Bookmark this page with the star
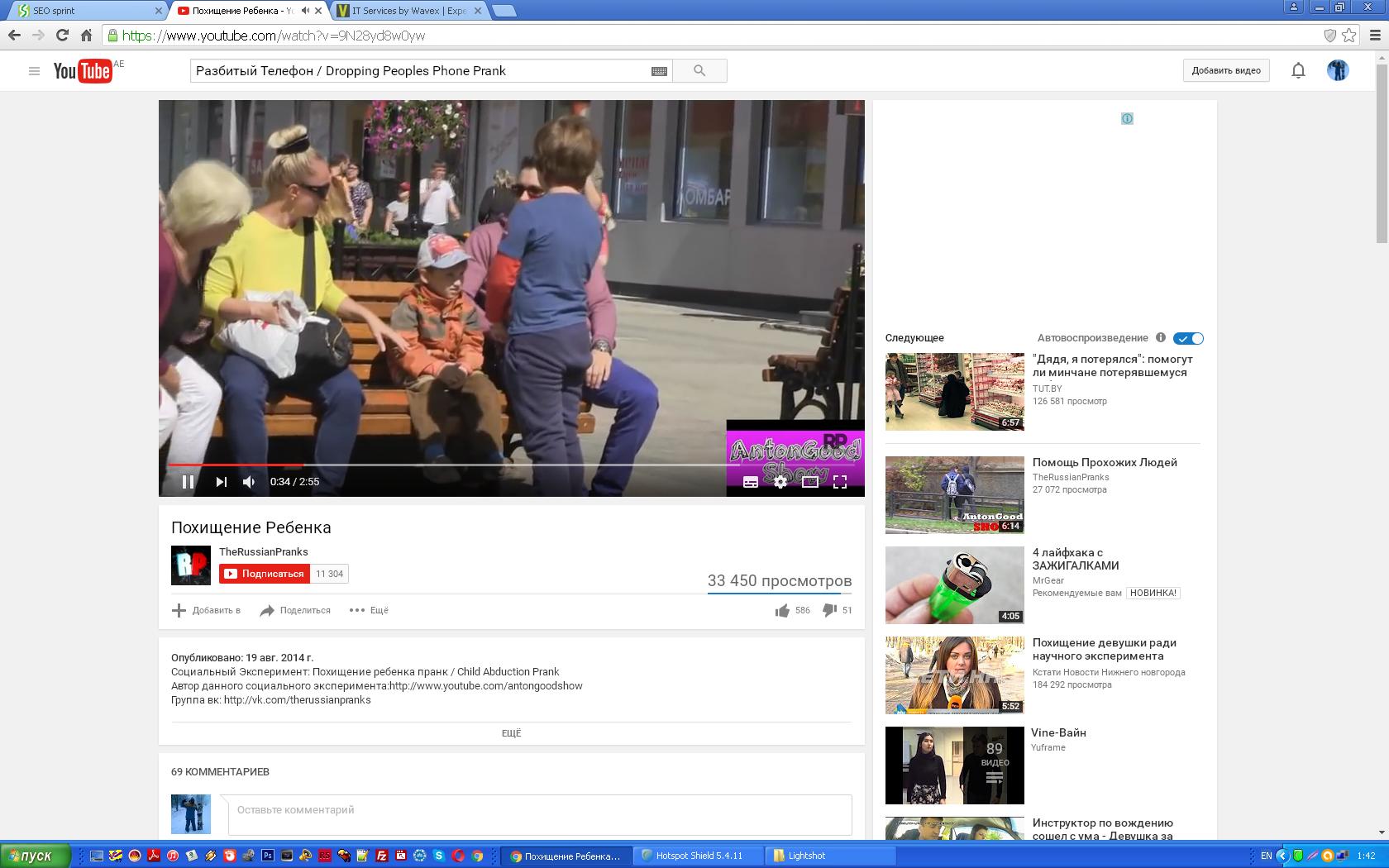 pyautogui.click(x=1349, y=36)
